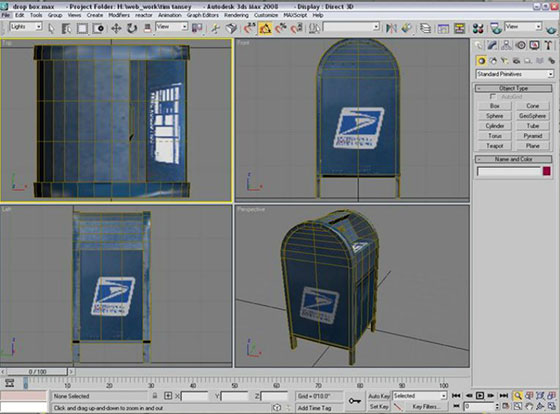Activate Select and Scale tool
The image size is (560, 414).
[147, 28]
